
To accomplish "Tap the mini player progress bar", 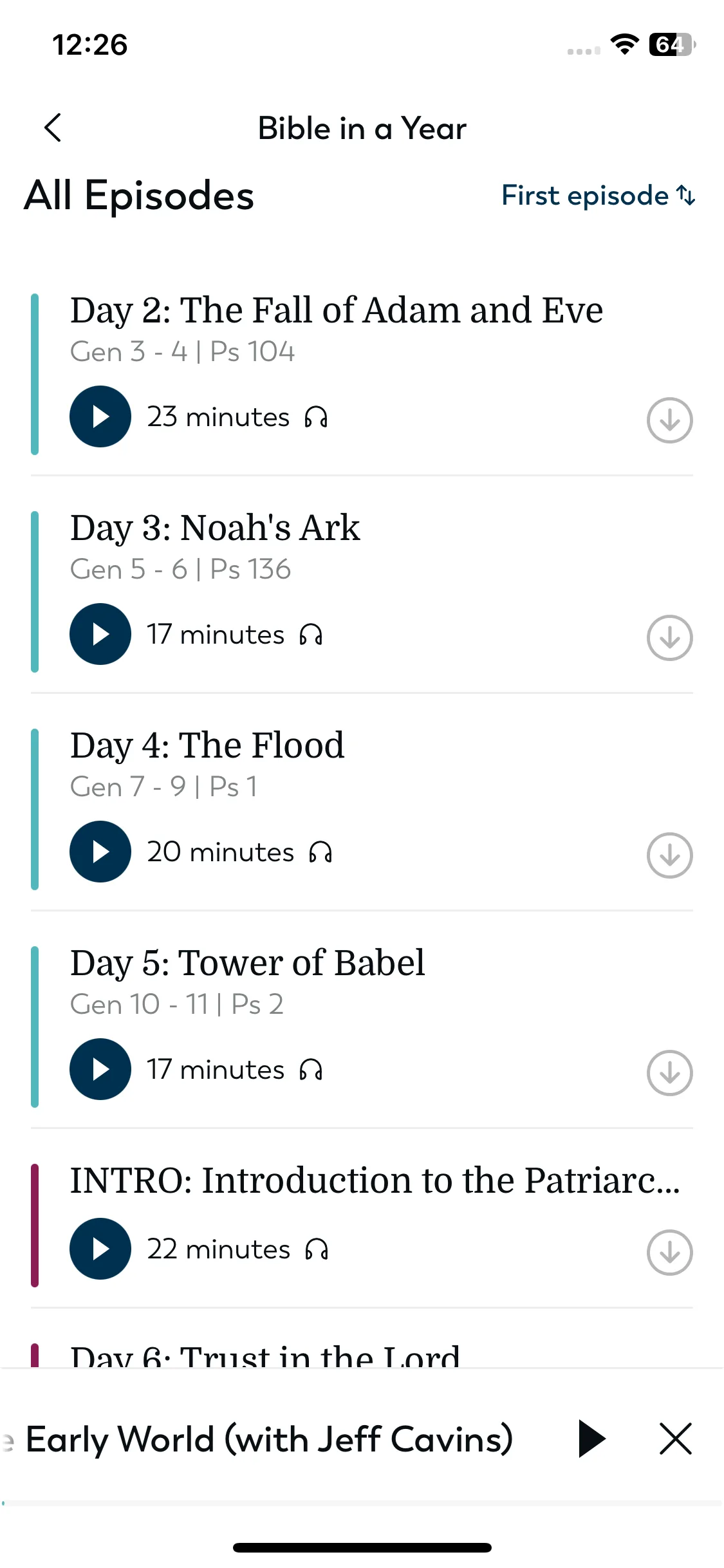I will pos(362,1503).
